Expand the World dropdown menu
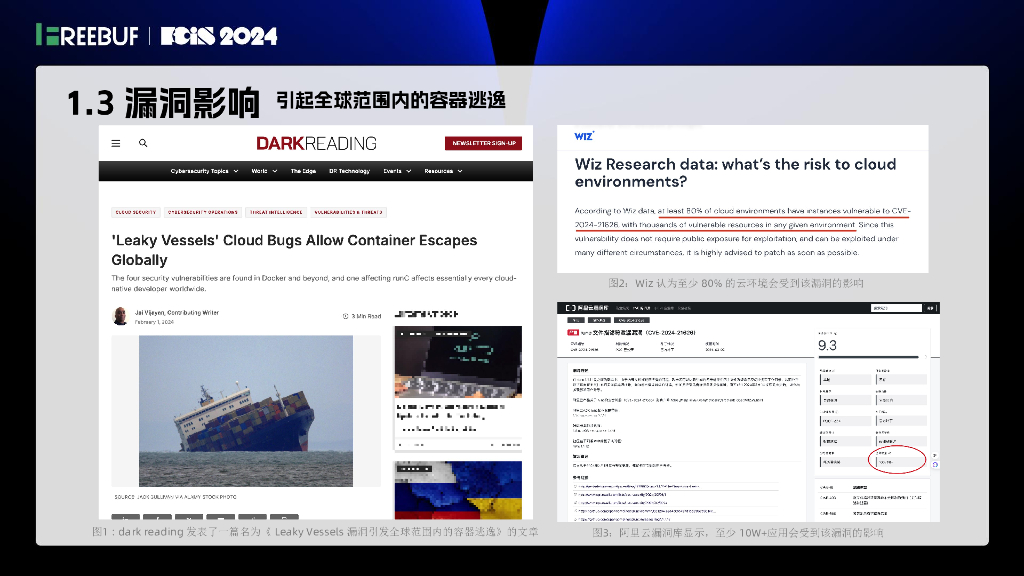 [261, 170]
